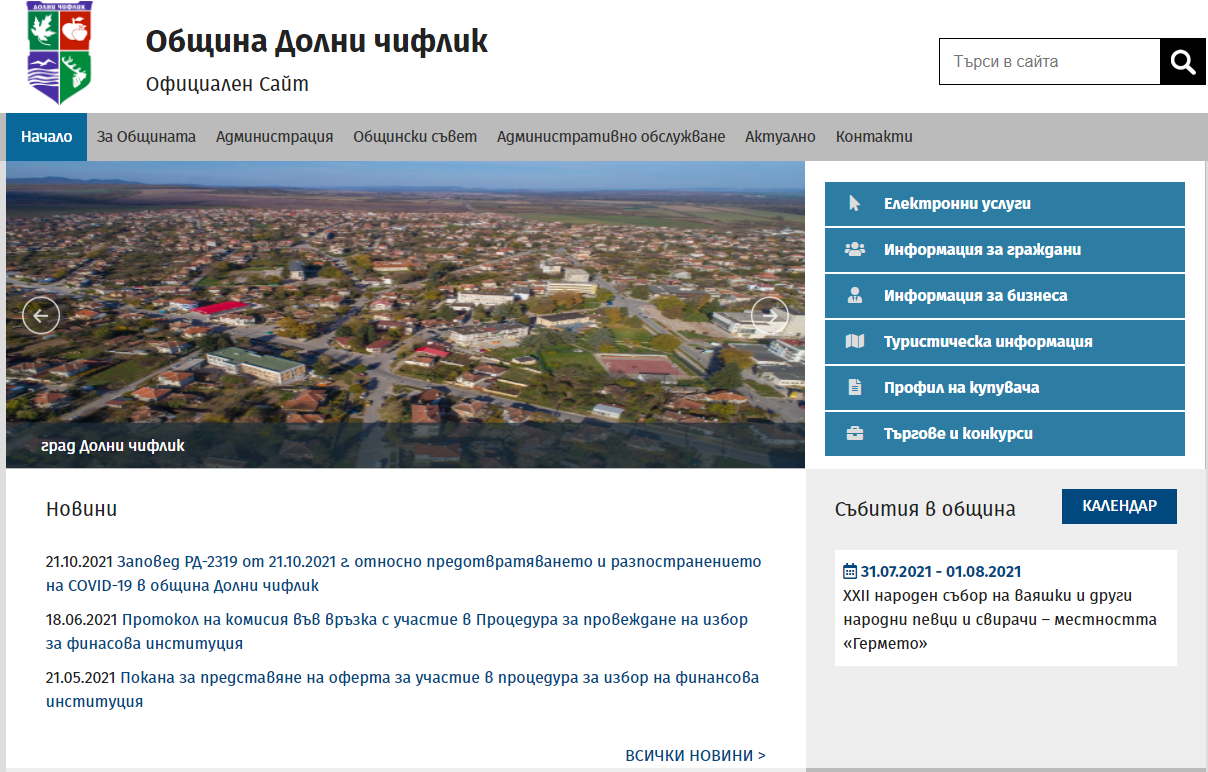Select the Администрация menu item

pos(273,136)
